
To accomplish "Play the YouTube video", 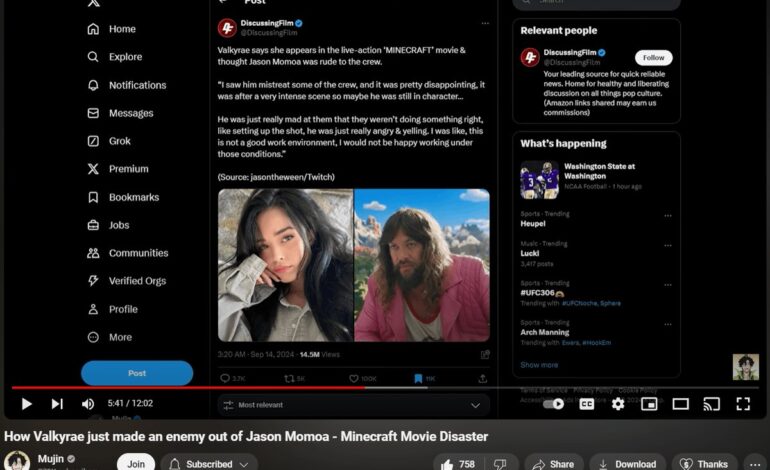I will click(27, 404).
